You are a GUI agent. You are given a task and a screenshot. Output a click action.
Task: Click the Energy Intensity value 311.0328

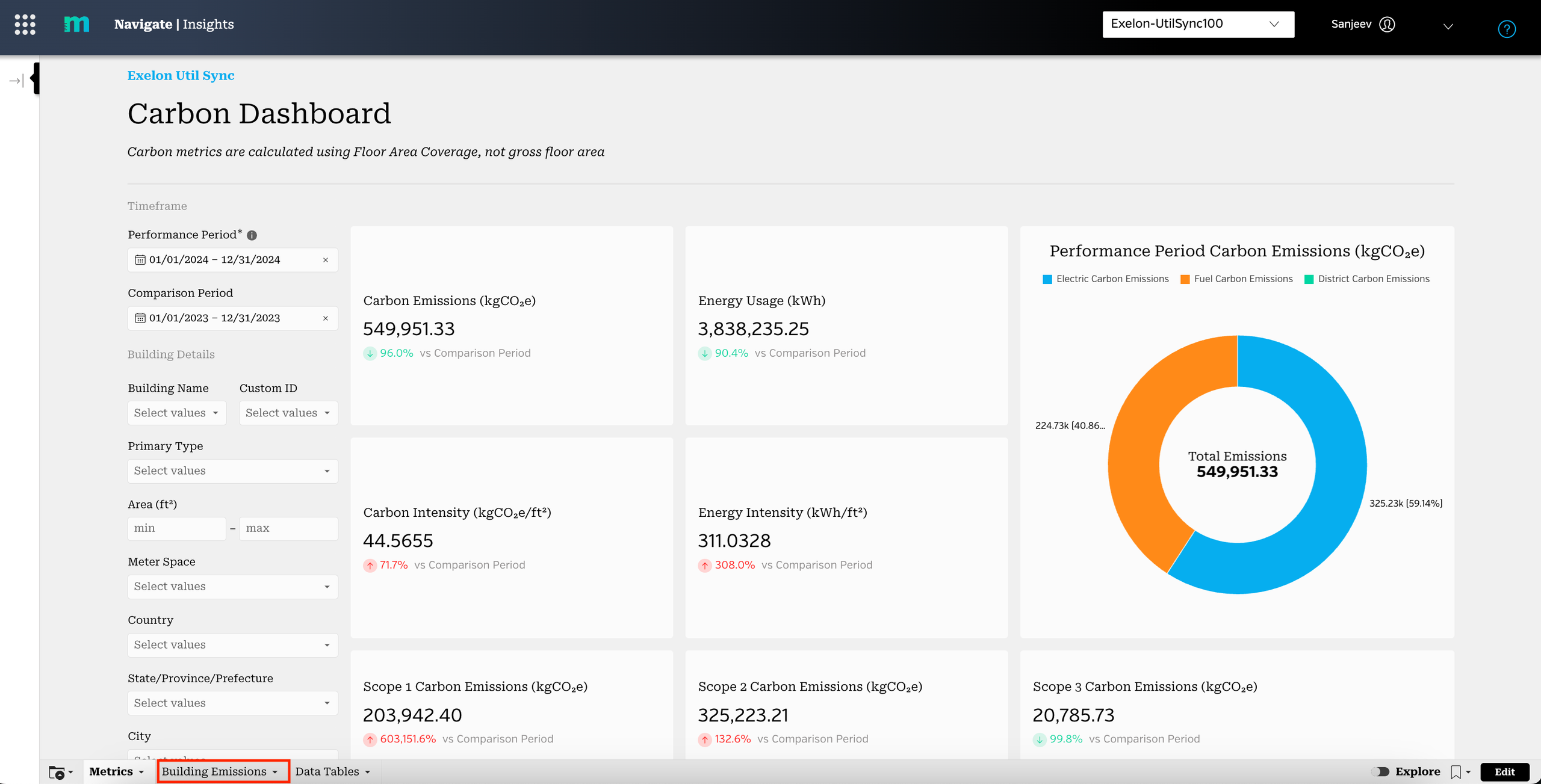pyautogui.click(x=734, y=541)
